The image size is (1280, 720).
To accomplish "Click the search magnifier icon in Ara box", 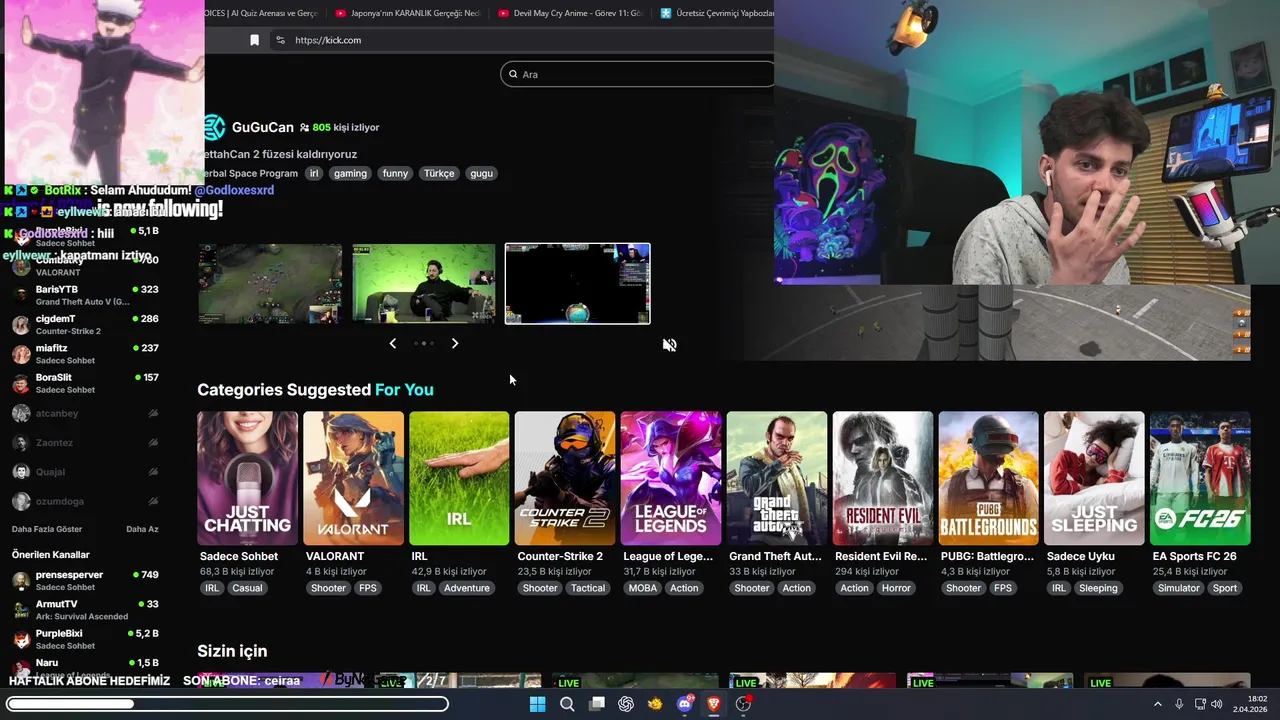I will (x=513, y=74).
